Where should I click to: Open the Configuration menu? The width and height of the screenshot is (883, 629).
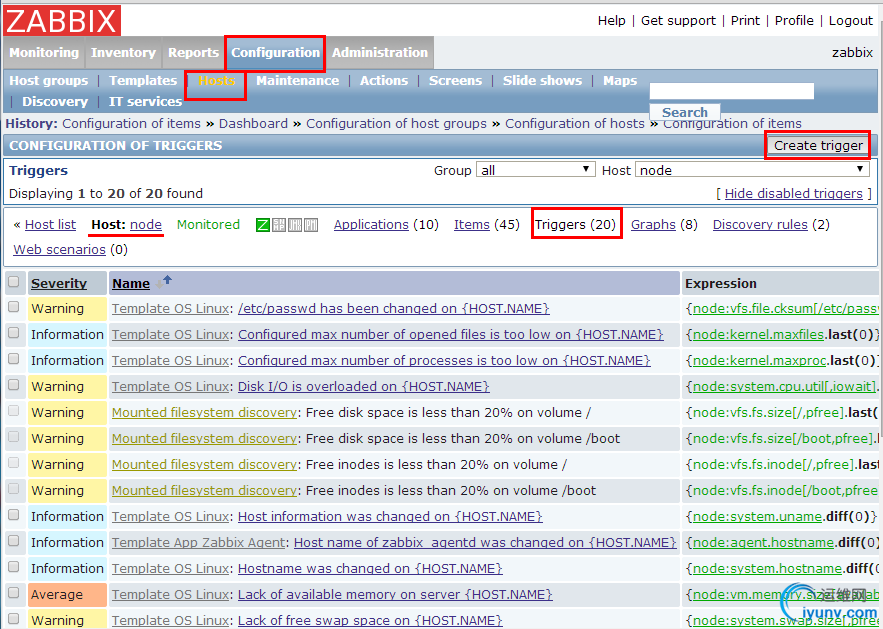click(x=275, y=52)
